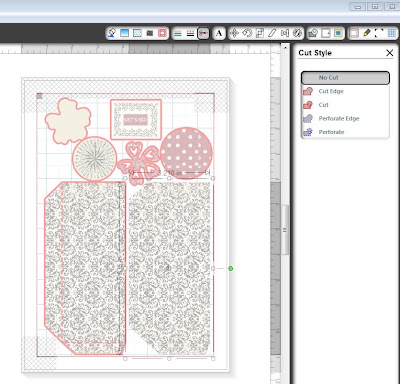Open the Trace window icon
The image size is (400, 384).
click(338, 33)
